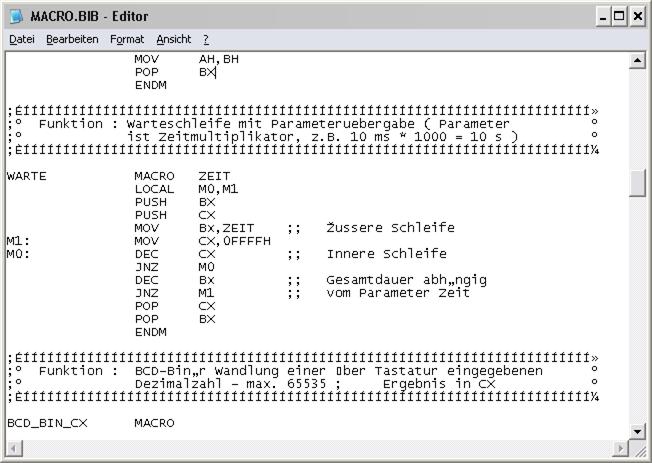Open the Bearbeiten menu
This screenshot has width=652, height=463.
click(x=72, y=39)
